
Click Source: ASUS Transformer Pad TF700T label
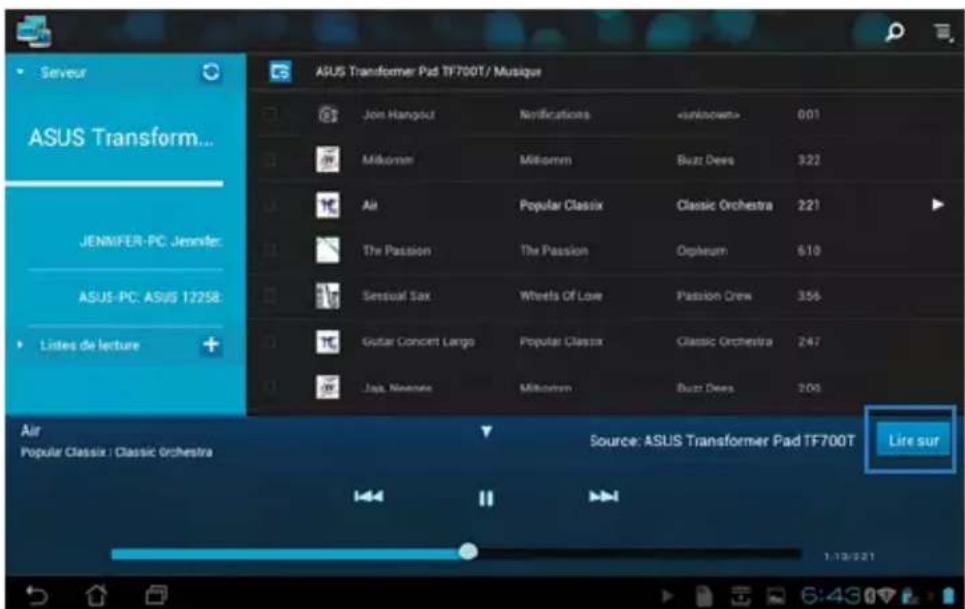coord(723,441)
